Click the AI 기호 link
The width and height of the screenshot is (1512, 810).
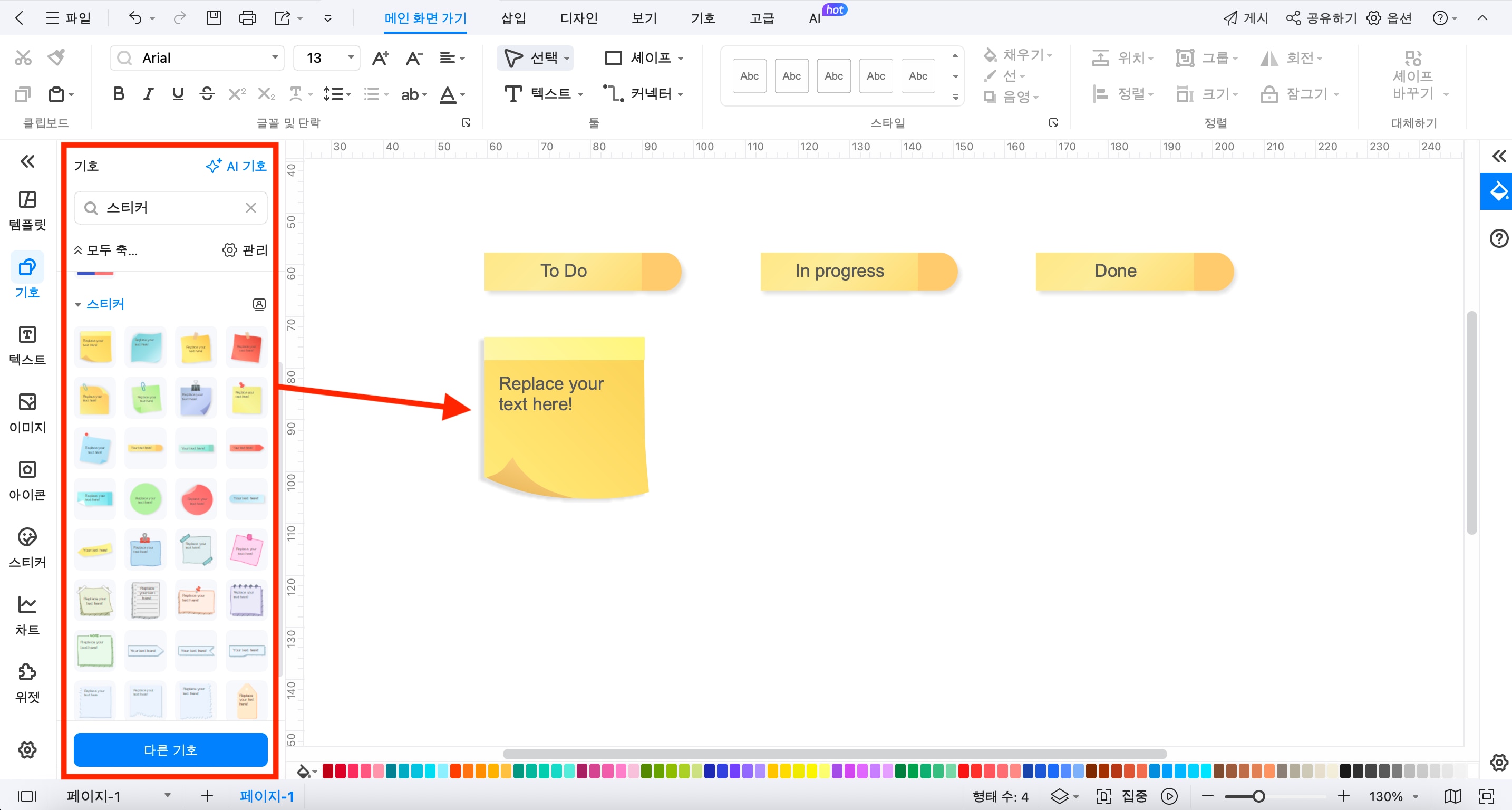tap(236, 166)
